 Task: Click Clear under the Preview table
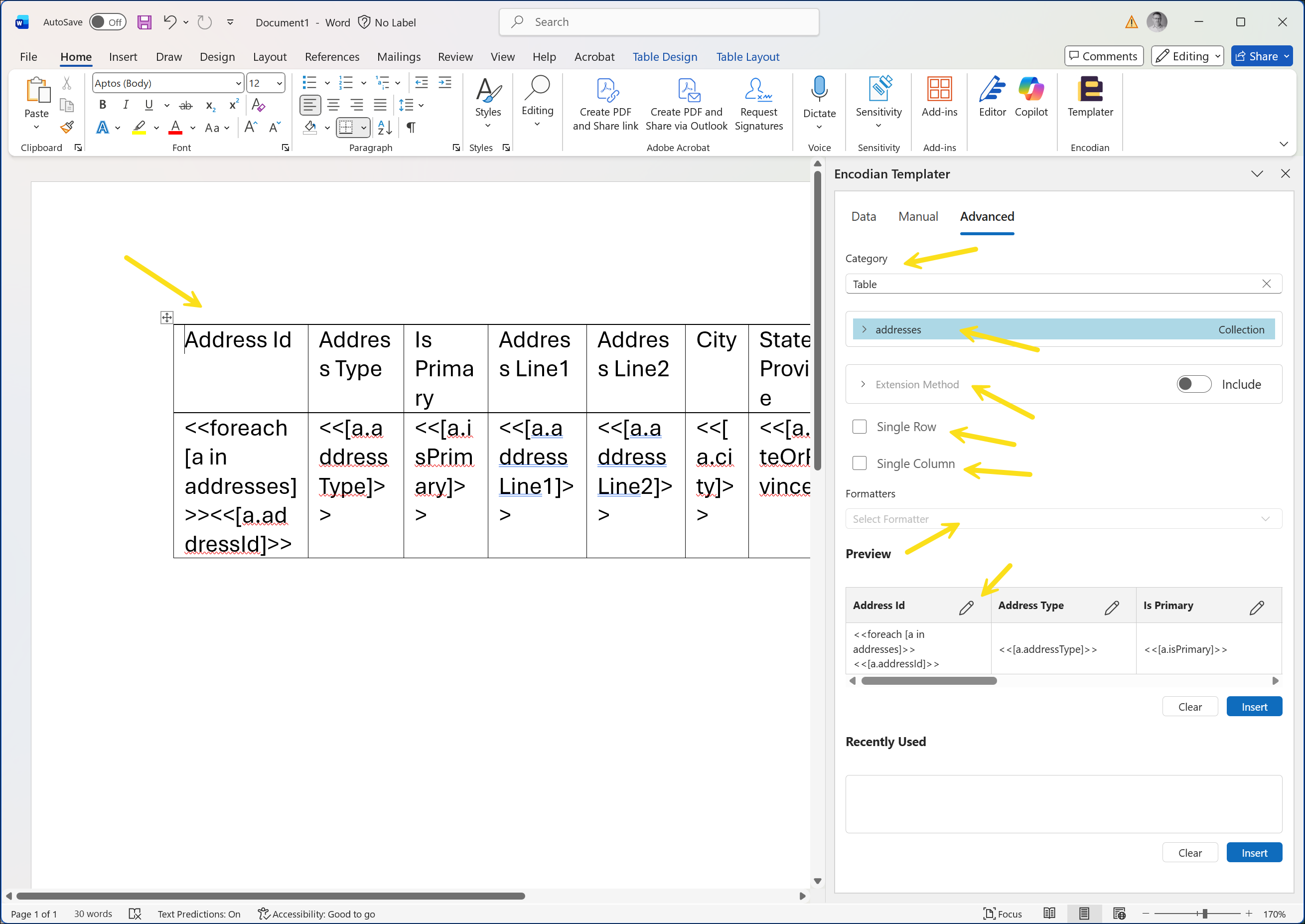(x=1189, y=707)
